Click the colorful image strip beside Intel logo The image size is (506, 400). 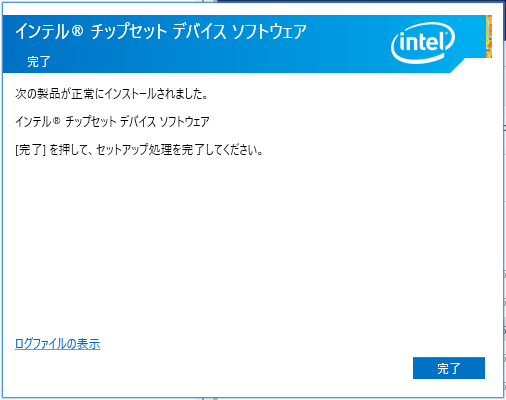pos(489,37)
